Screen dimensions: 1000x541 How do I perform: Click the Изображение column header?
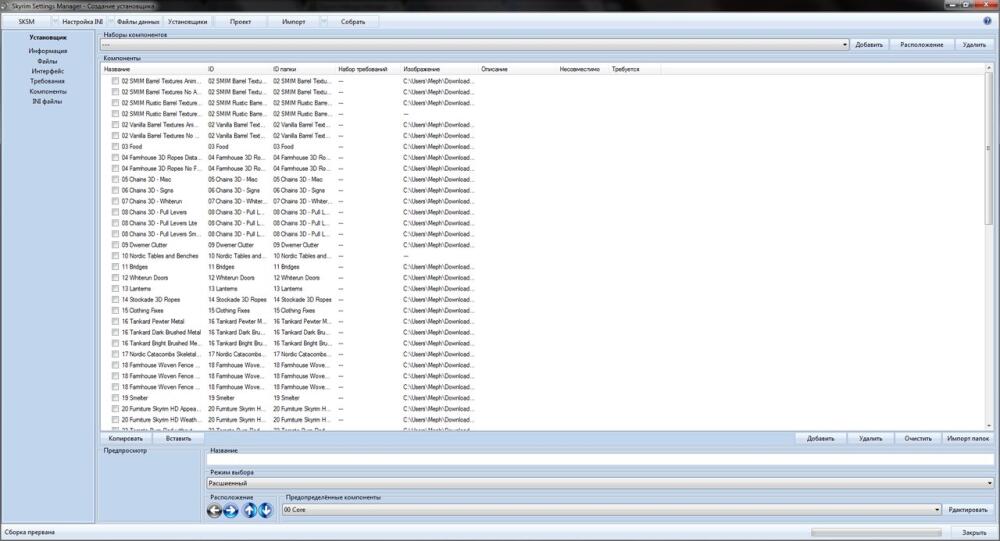[x=440, y=69]
